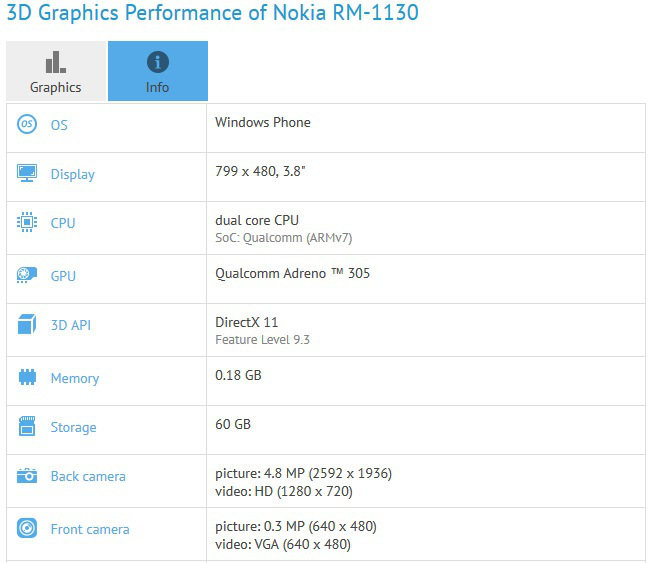Switch to the Graphics tab
649x563 pixels.
(x=56, y=71)
